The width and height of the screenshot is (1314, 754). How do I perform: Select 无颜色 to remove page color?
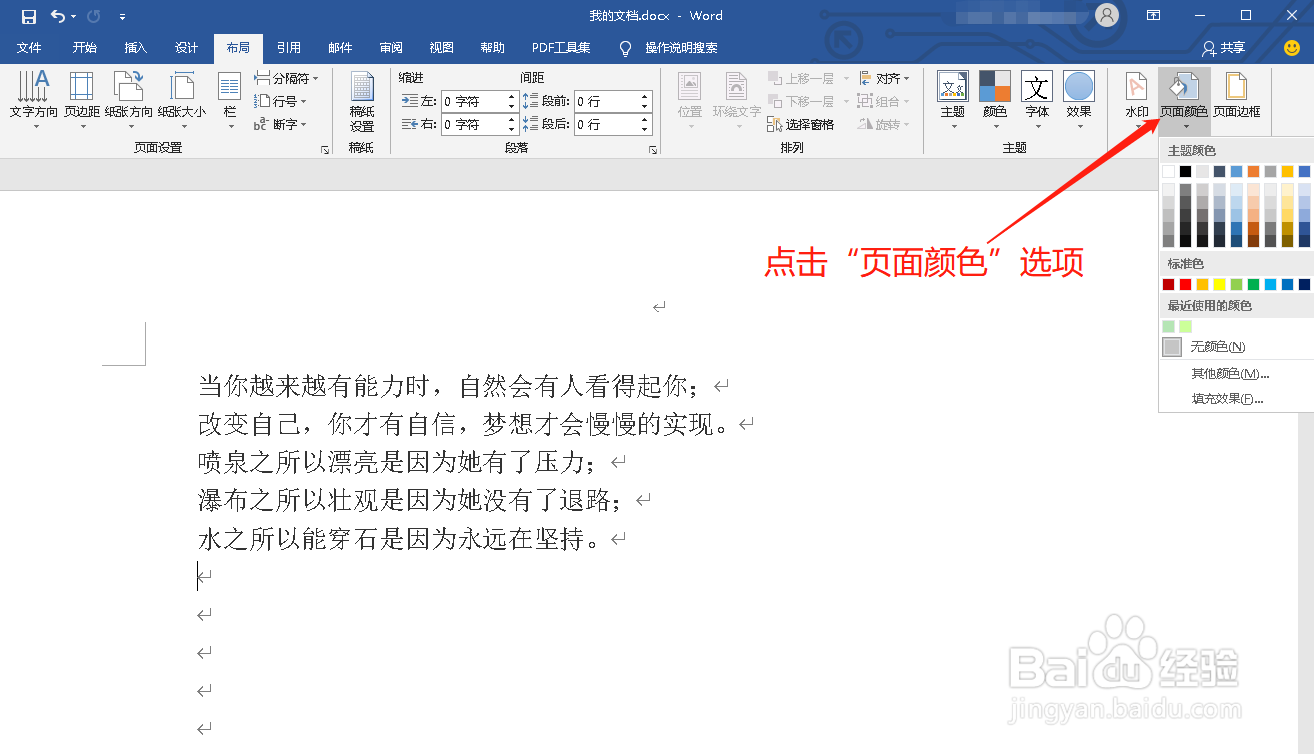tap(1211, 348)
